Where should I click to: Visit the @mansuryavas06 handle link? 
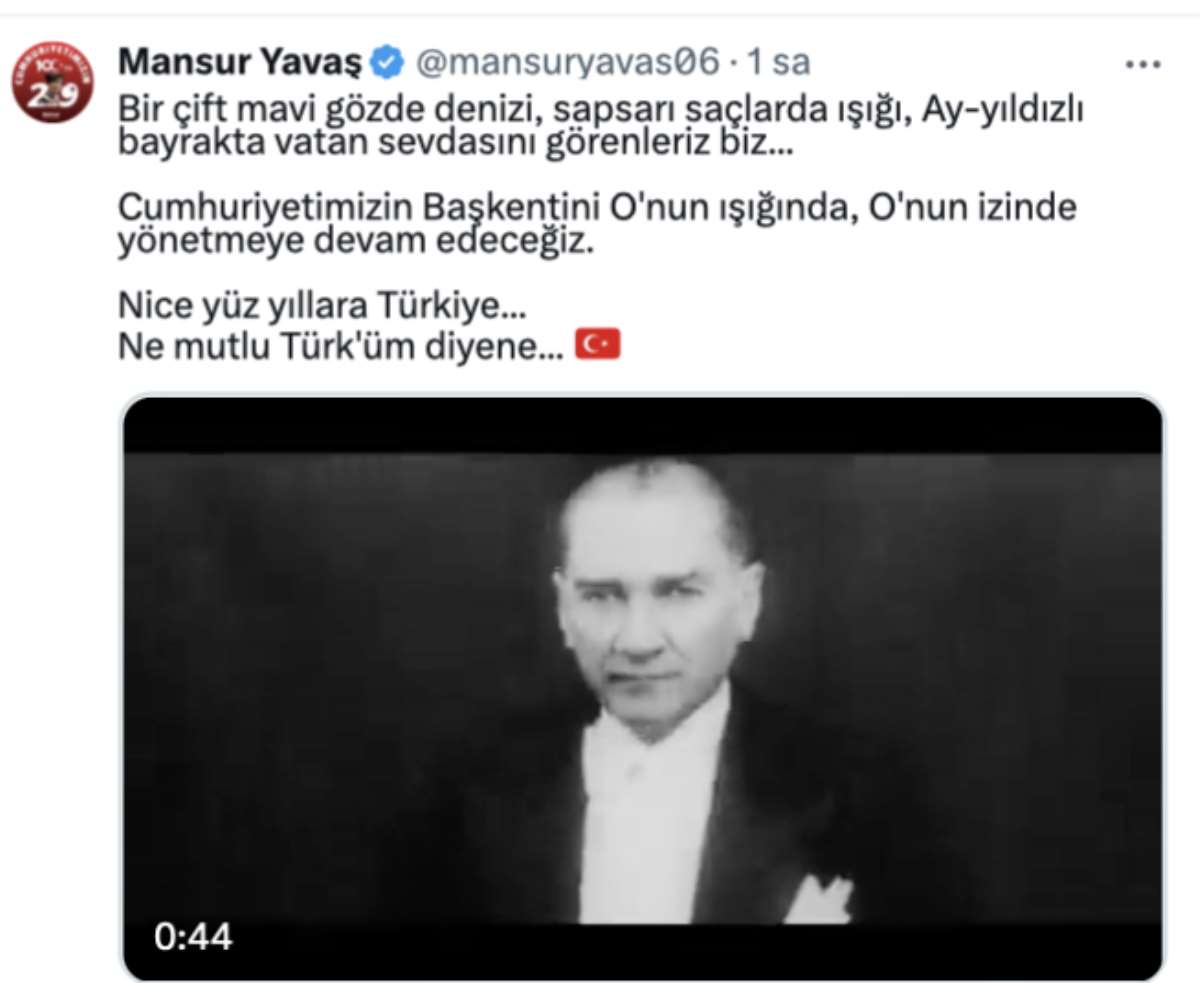[x=567, y=62]
